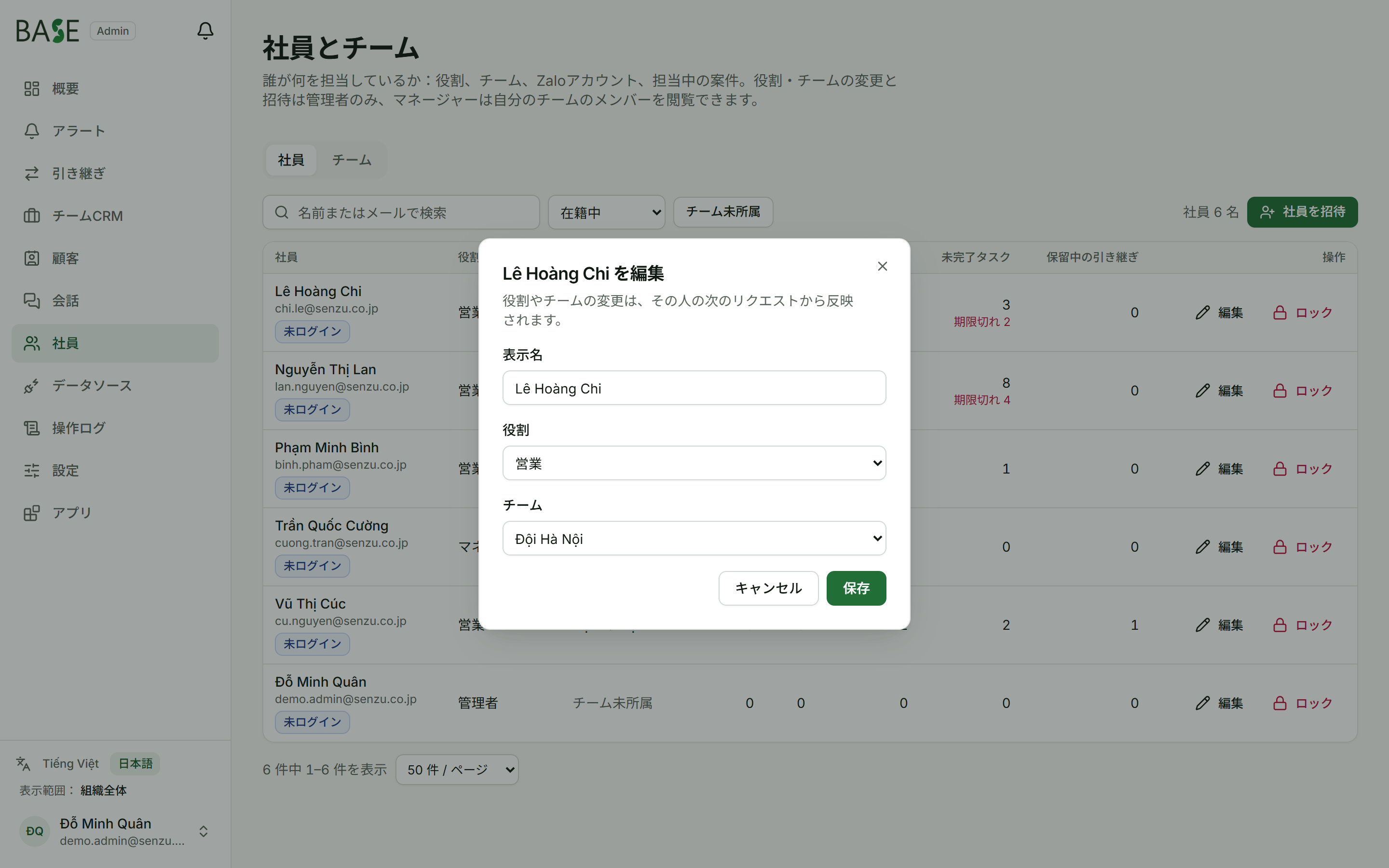
Task: Click 表示名 display name field
Action: click(x=694, y=388)
